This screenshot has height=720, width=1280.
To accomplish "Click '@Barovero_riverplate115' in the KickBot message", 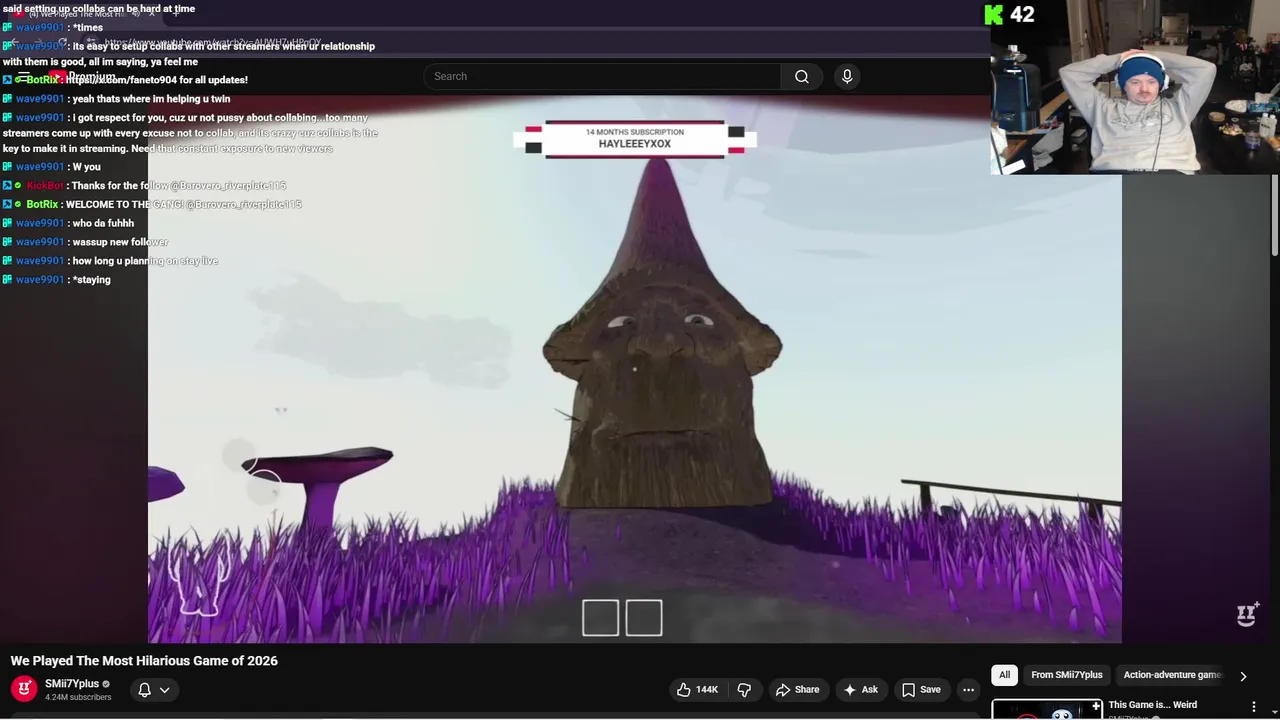I will click(x=228, y=186).
